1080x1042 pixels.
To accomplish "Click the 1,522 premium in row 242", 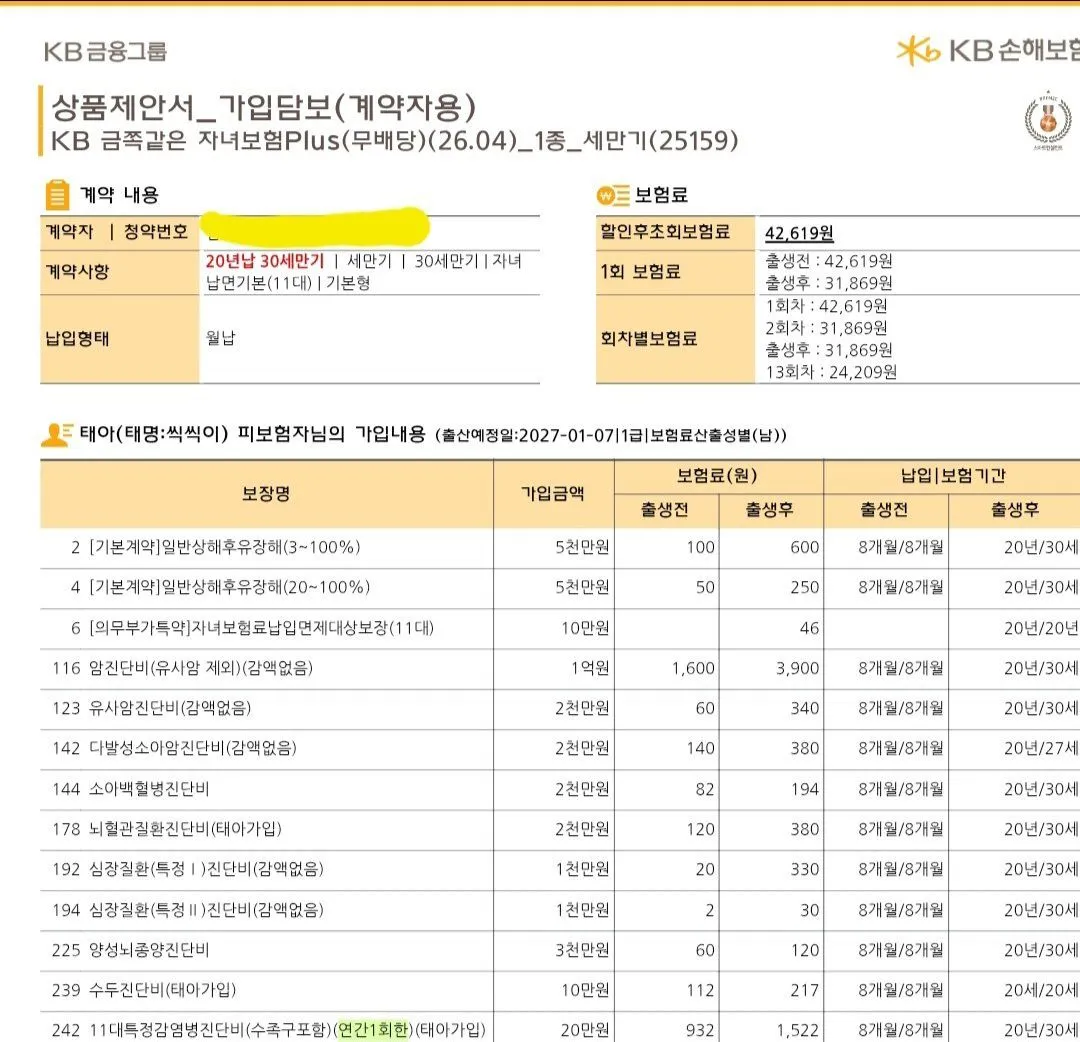I will click(x=798, y=1030).
